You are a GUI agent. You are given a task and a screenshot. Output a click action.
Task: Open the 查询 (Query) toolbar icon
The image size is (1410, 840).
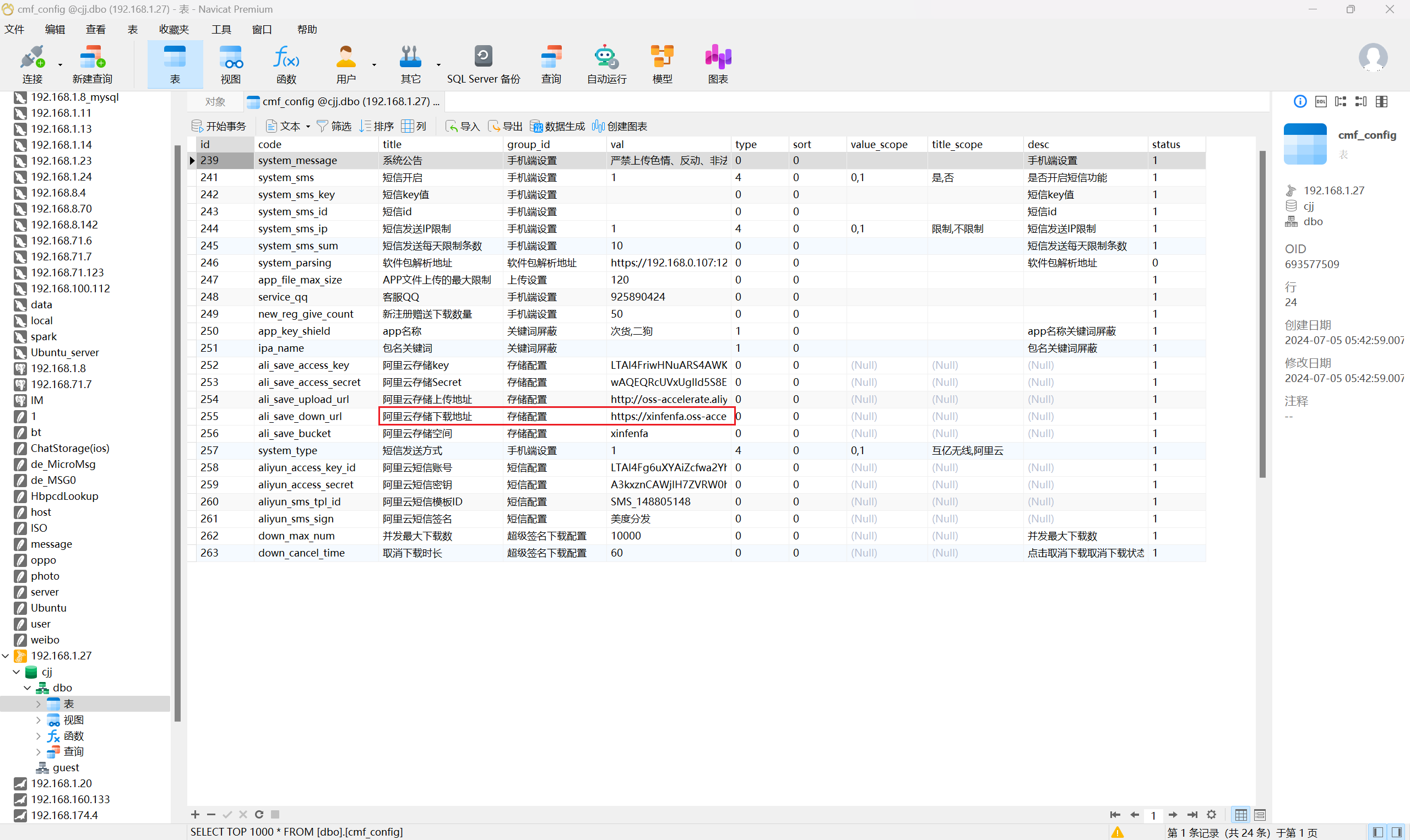(551, 64)
